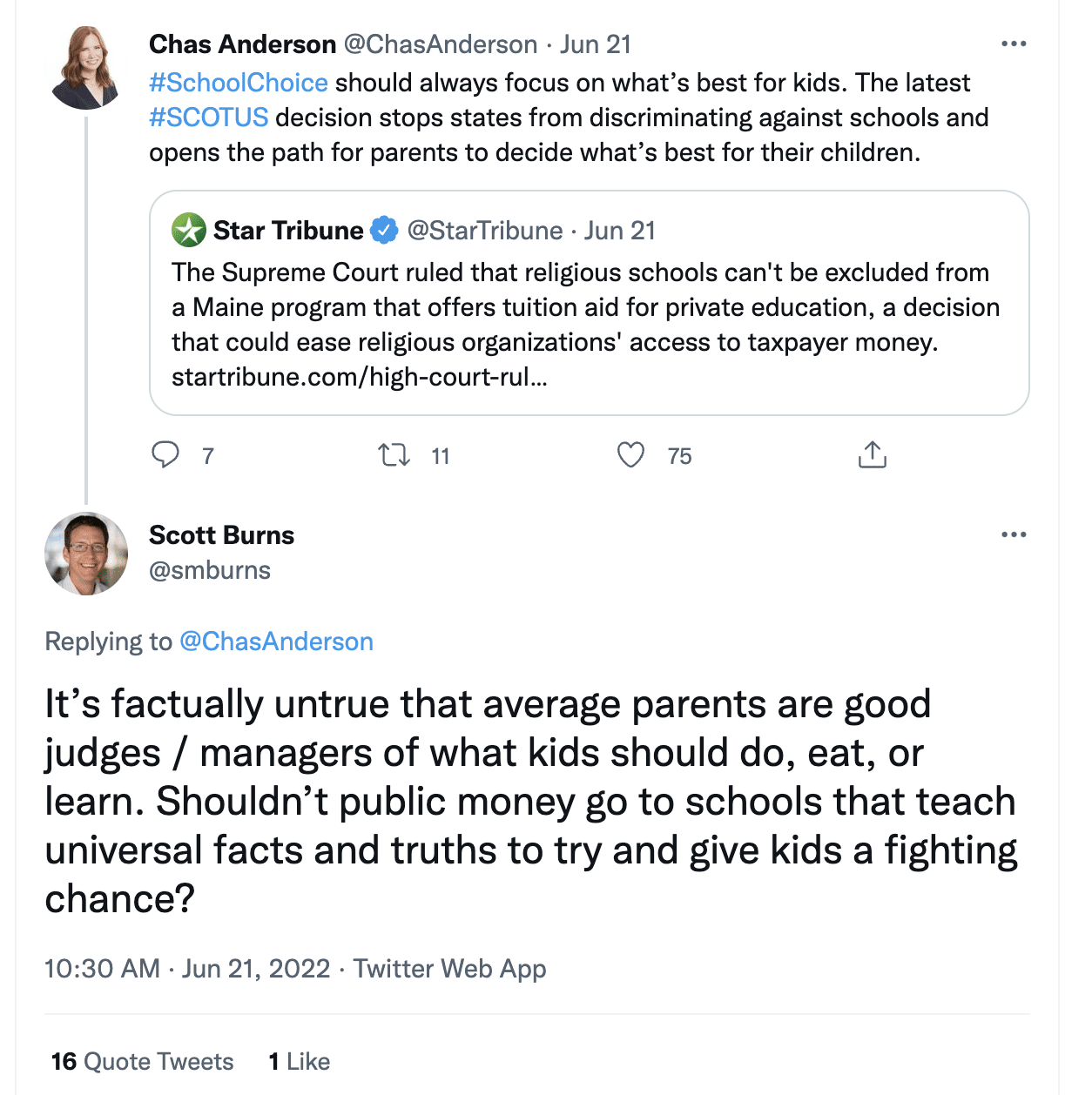
Task: Click the Star Tribune verified badge
Action: pyautogui.click(x=384, y=231)
